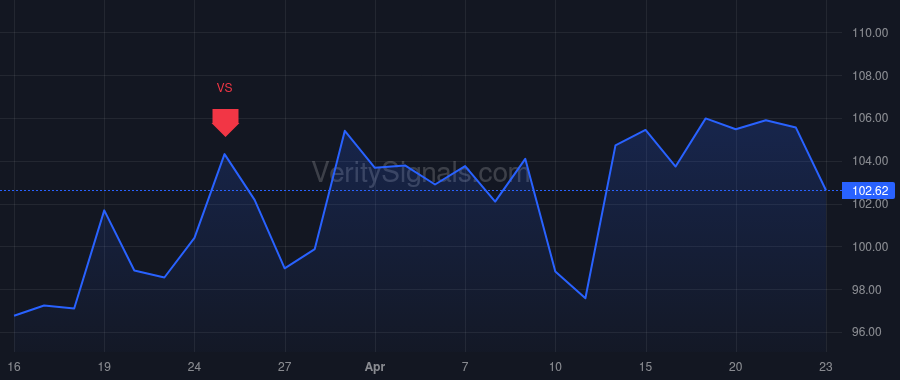Click the Apr month label on time axis
900x380 pixels.
coord(375,367)
